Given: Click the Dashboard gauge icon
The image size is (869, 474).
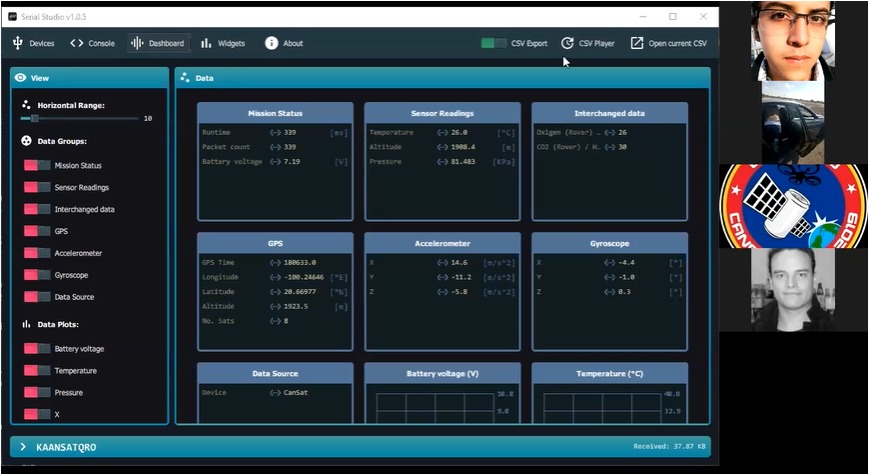Looking at the screenshot, I should point(138,43).
